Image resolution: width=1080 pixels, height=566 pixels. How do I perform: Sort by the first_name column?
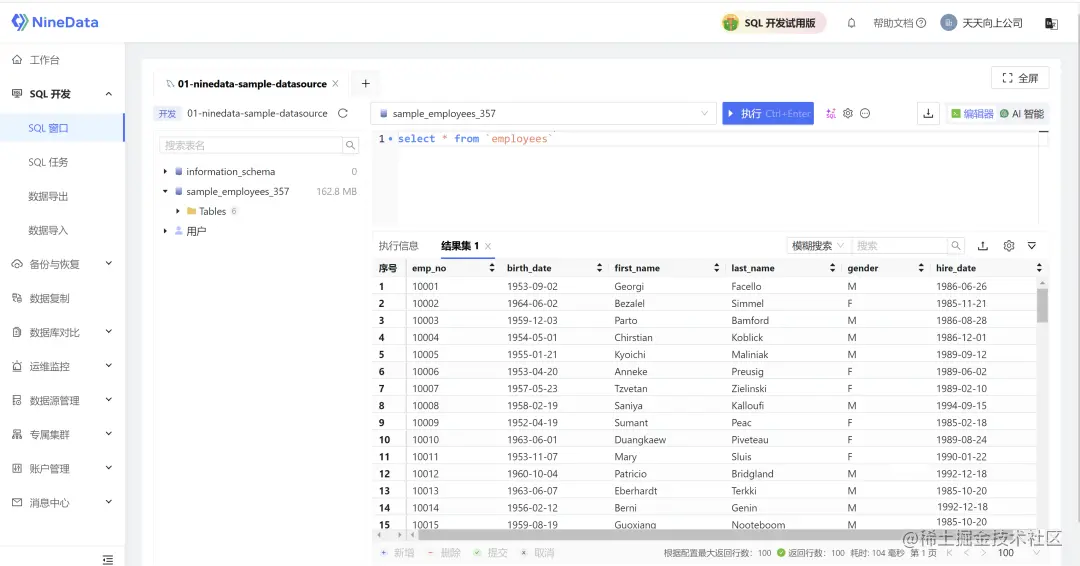716,268
